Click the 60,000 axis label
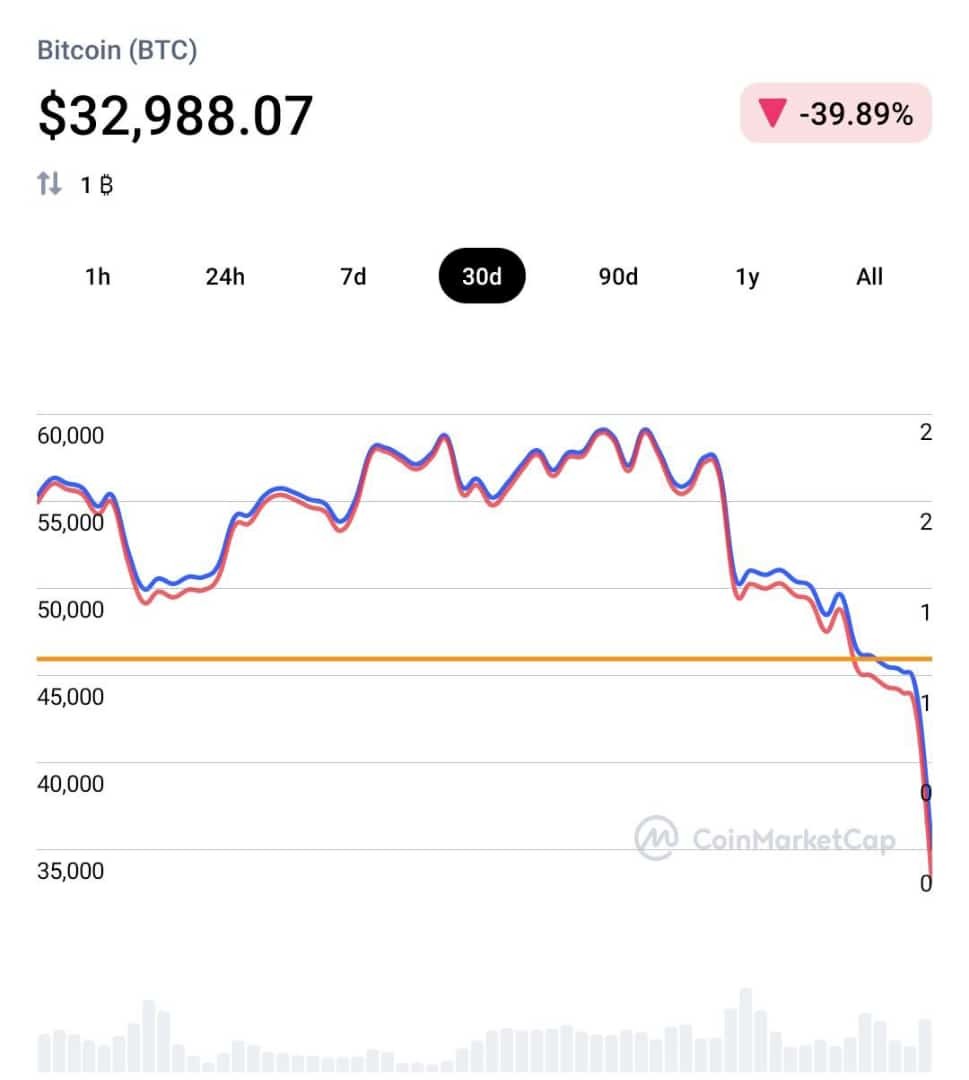This screenshot has height=1080, width=969. pyautogui.click(x=70, y=435)
